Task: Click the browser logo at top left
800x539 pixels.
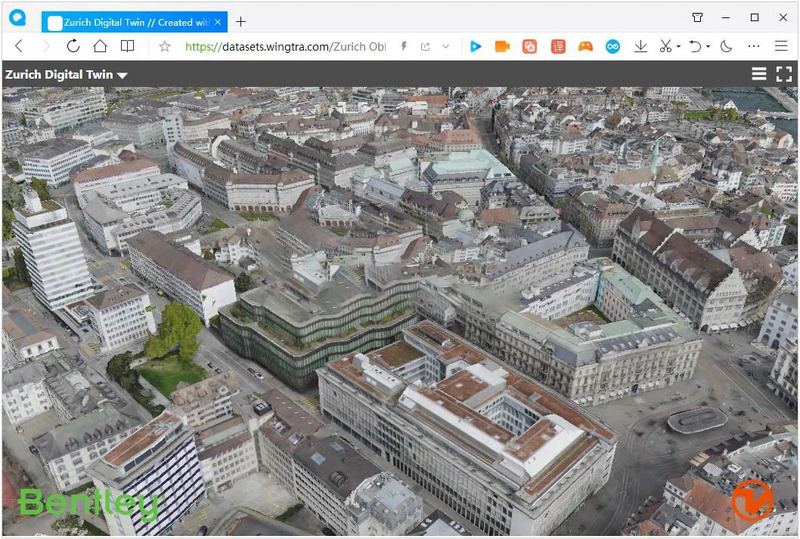Action: (18, 18)
